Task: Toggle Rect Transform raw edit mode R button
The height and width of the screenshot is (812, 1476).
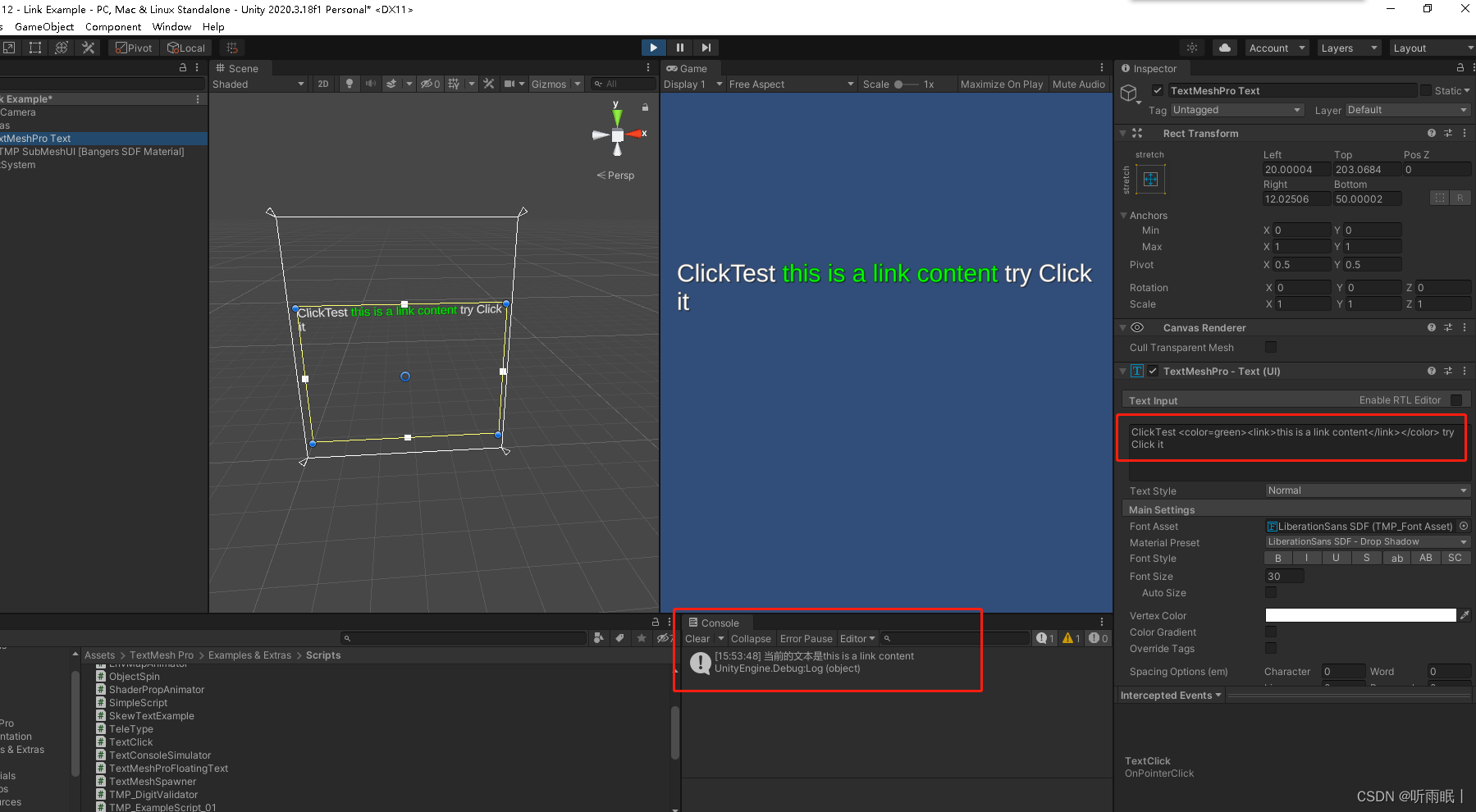Action: (1460, 198)
